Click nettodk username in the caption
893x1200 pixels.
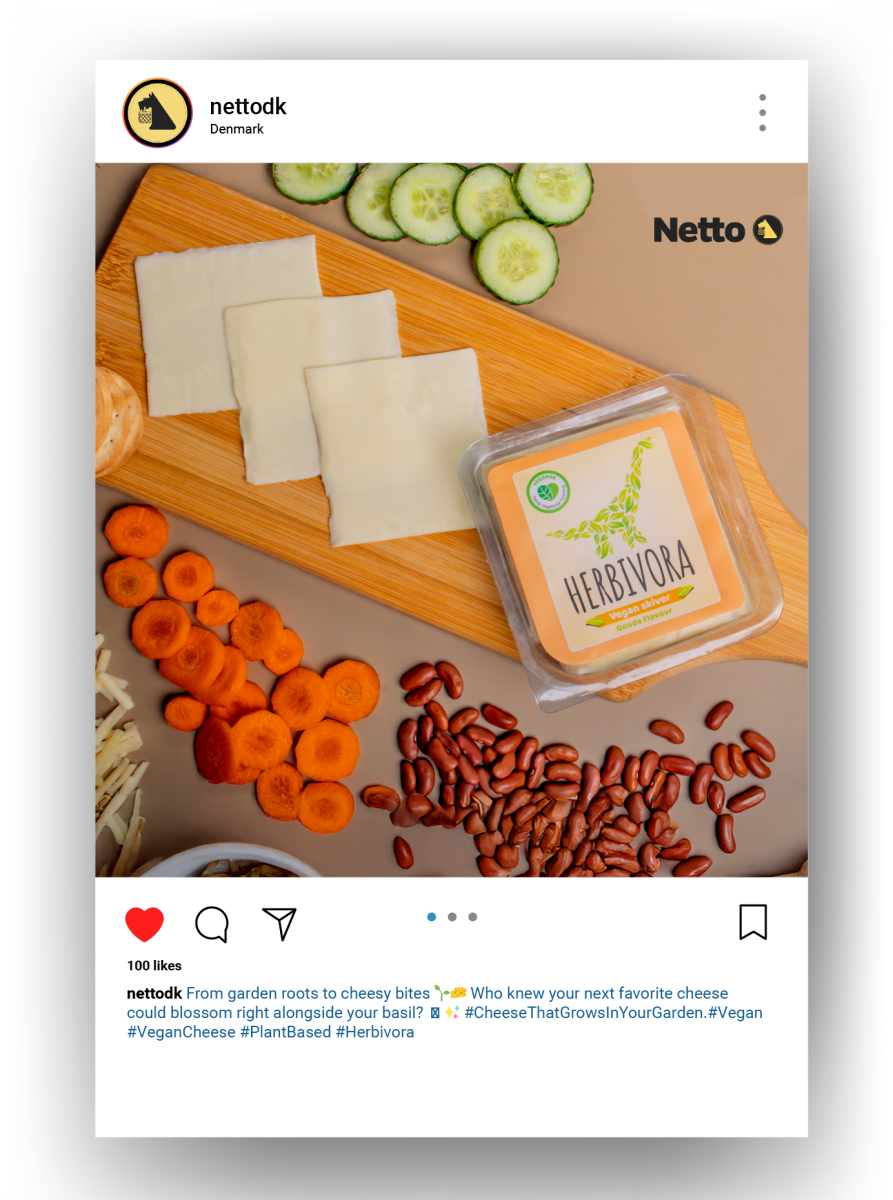[154, 993]
